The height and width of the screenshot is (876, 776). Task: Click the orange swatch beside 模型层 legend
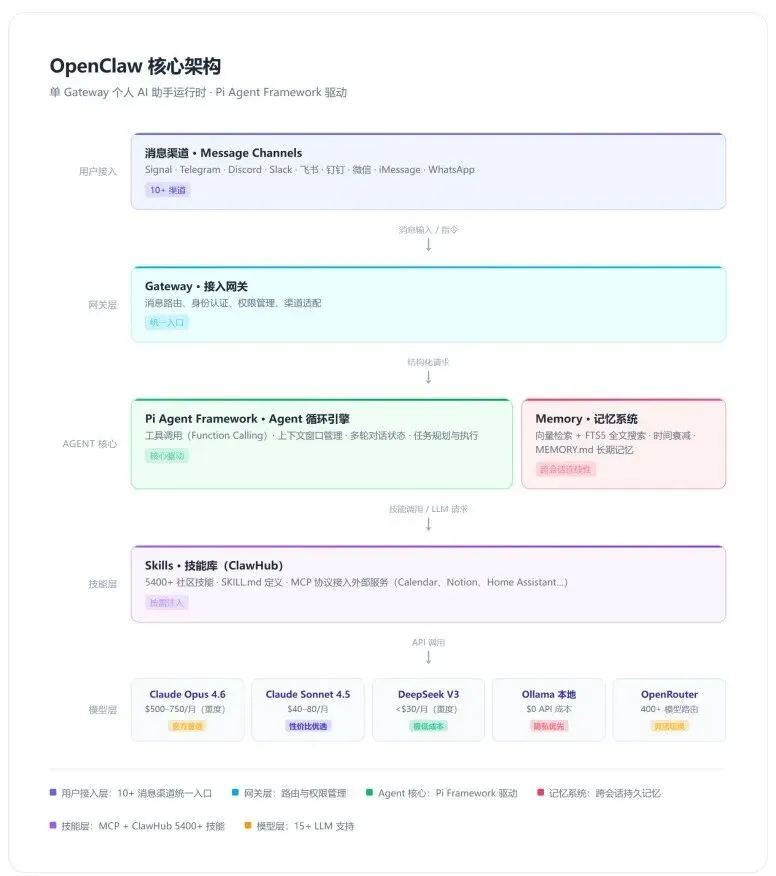coord(247,825)
